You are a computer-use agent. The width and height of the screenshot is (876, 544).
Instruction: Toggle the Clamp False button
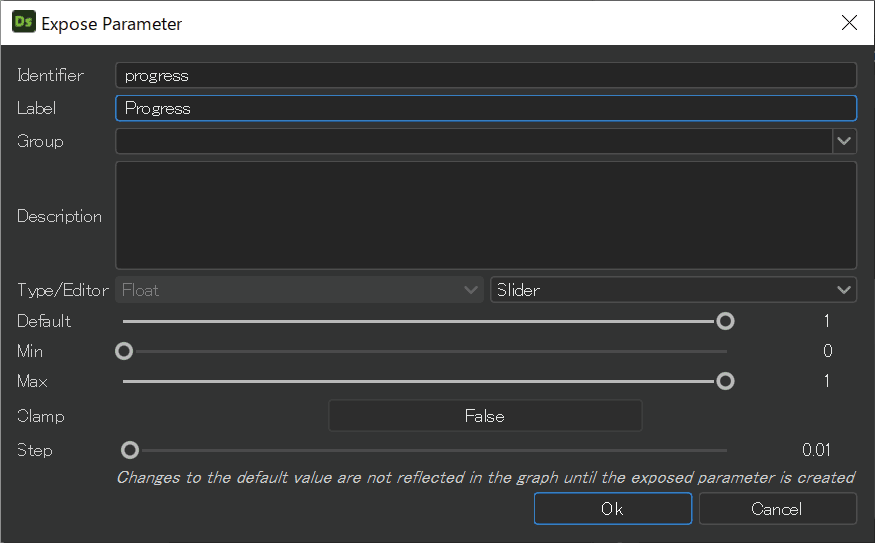[485, 416]
